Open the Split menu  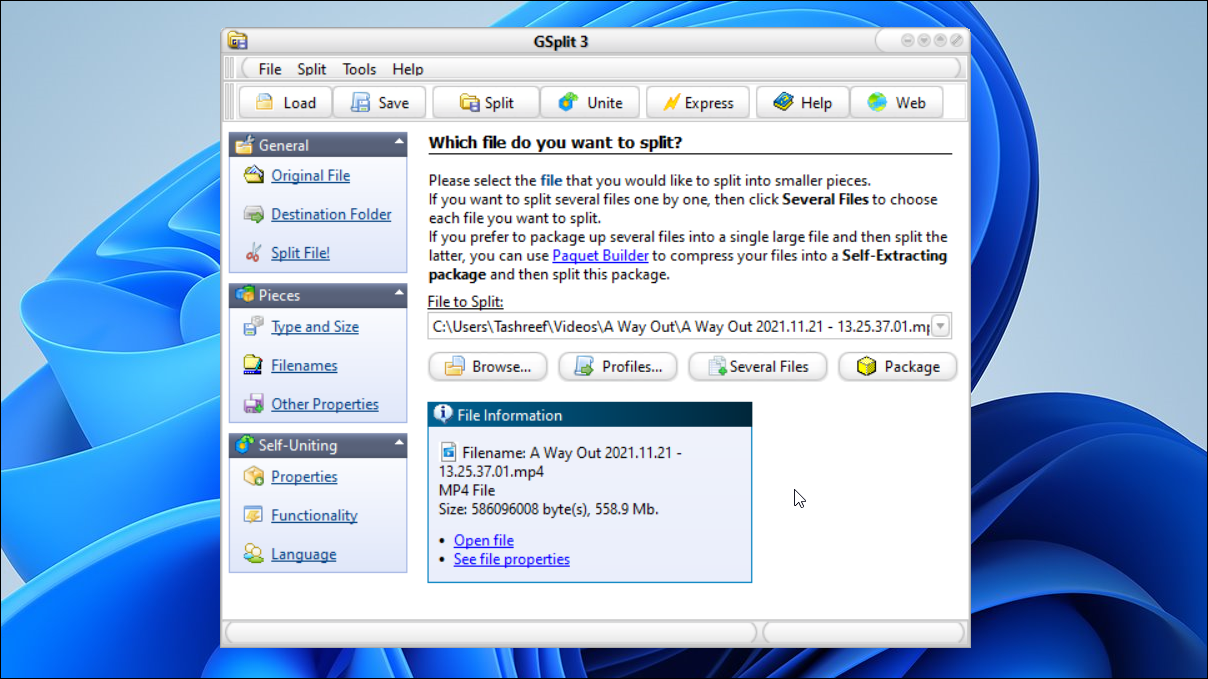312,69
